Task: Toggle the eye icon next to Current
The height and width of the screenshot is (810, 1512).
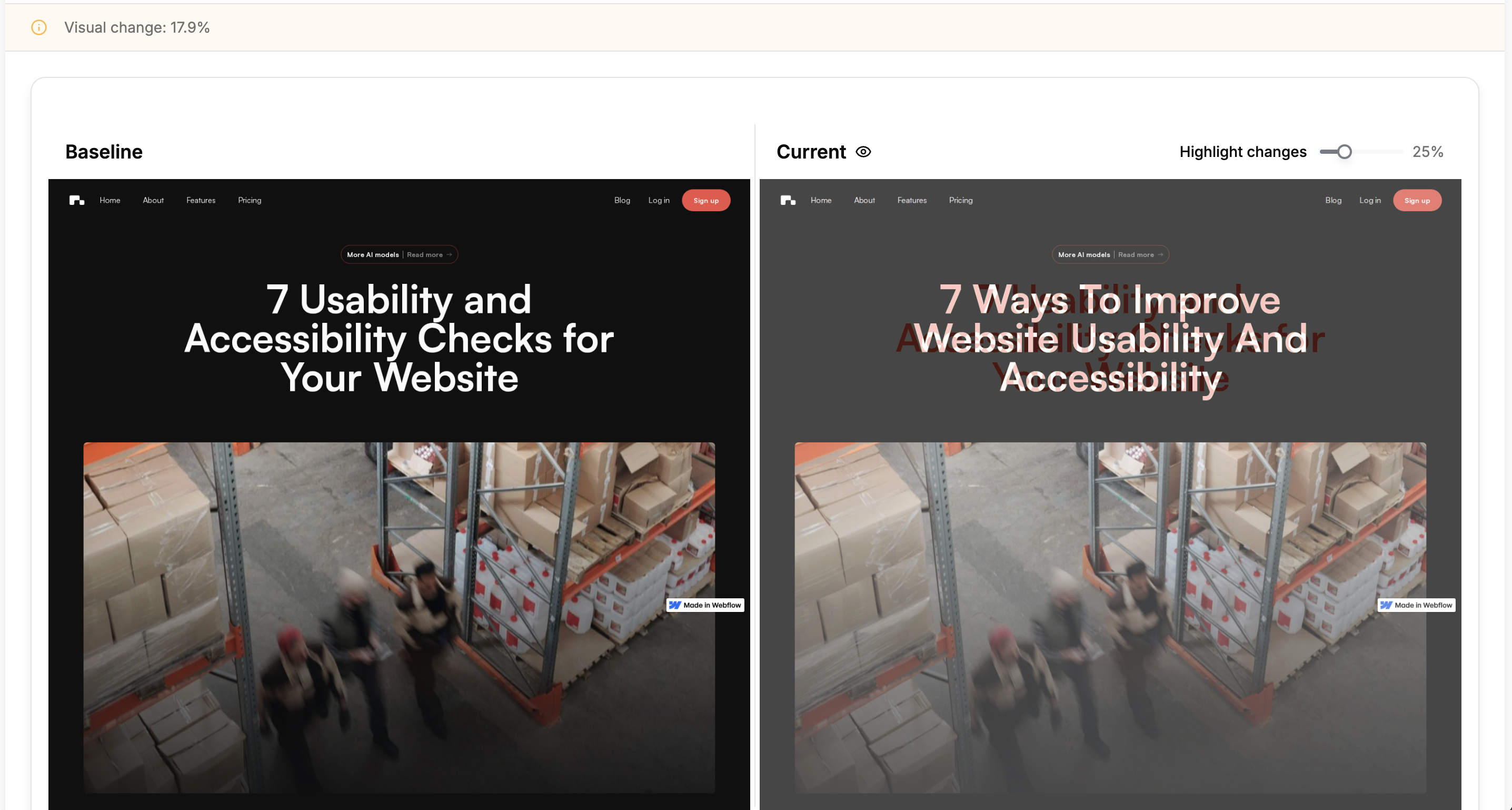Action: pos(863,152)
